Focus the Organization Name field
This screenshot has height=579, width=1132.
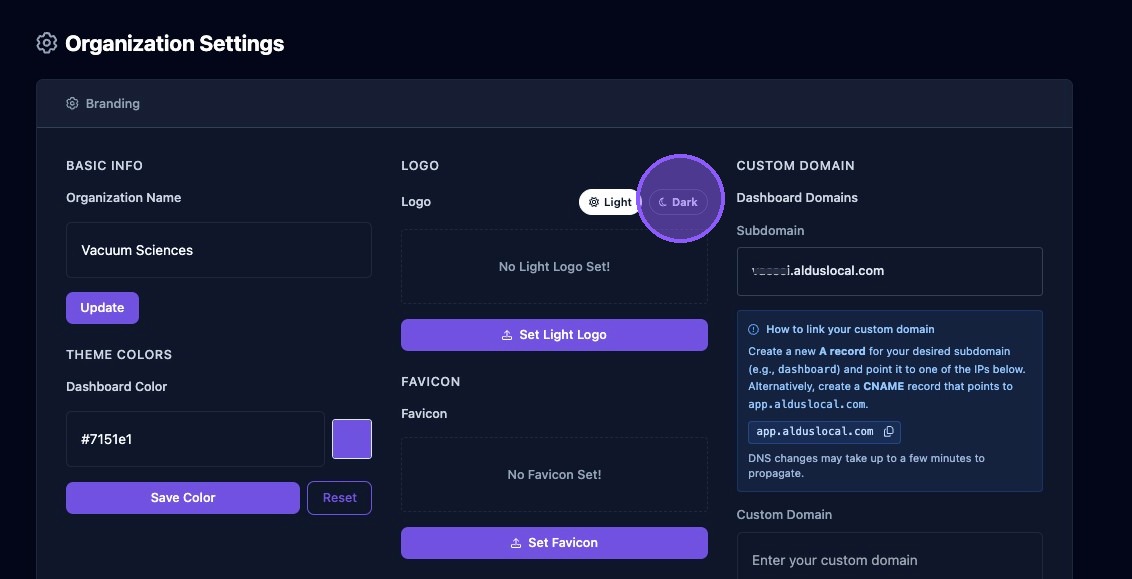coord(219,250)
